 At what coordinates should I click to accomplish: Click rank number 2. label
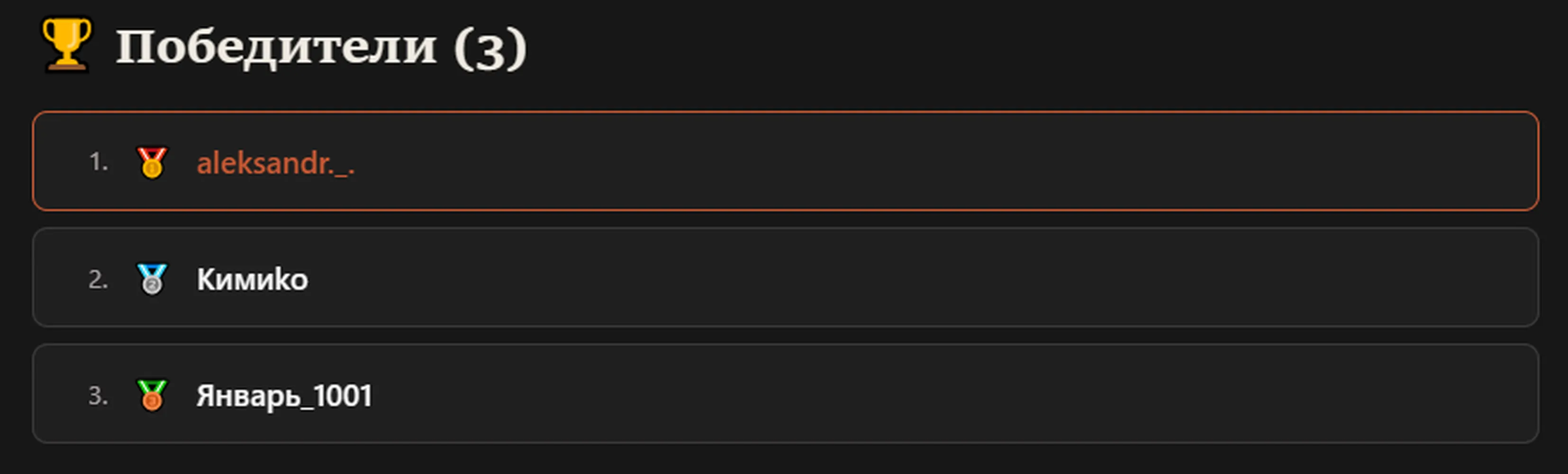tap(99, 280)
